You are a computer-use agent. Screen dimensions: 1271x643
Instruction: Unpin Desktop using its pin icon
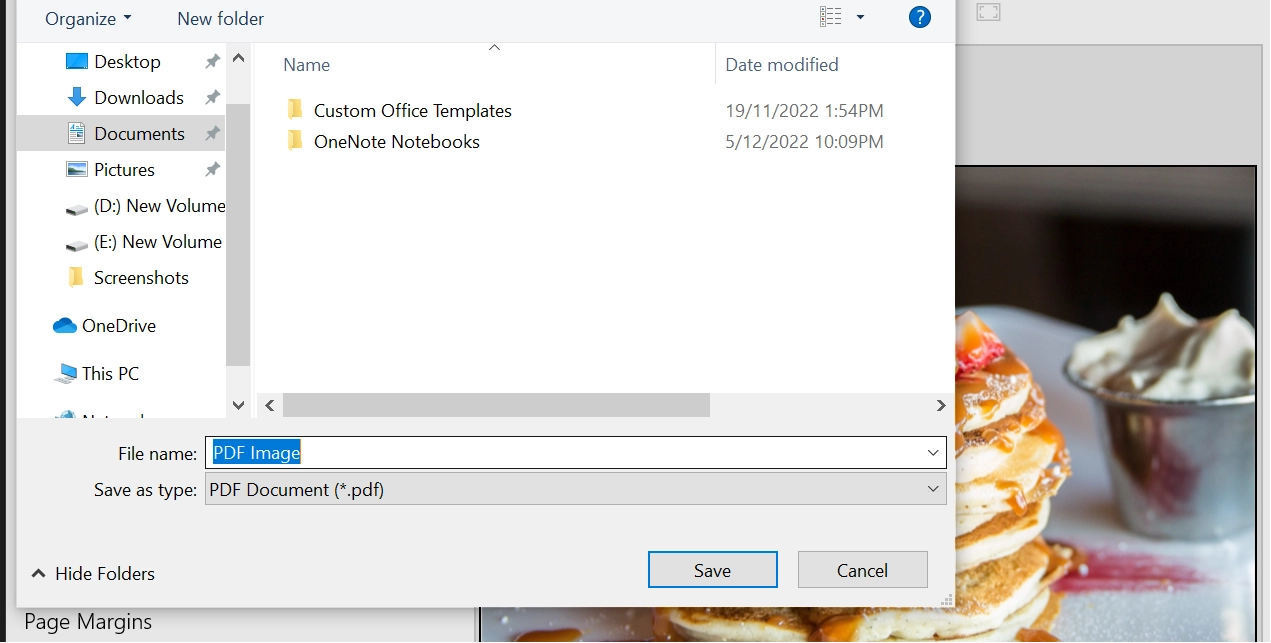click(x=212, y=61)
